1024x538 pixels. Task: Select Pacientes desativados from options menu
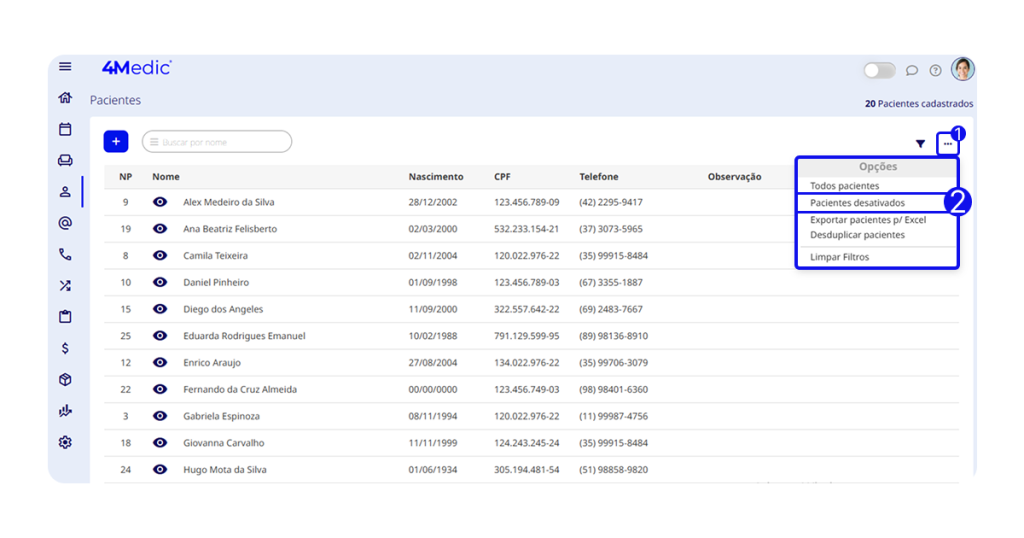tap(857, 203)
